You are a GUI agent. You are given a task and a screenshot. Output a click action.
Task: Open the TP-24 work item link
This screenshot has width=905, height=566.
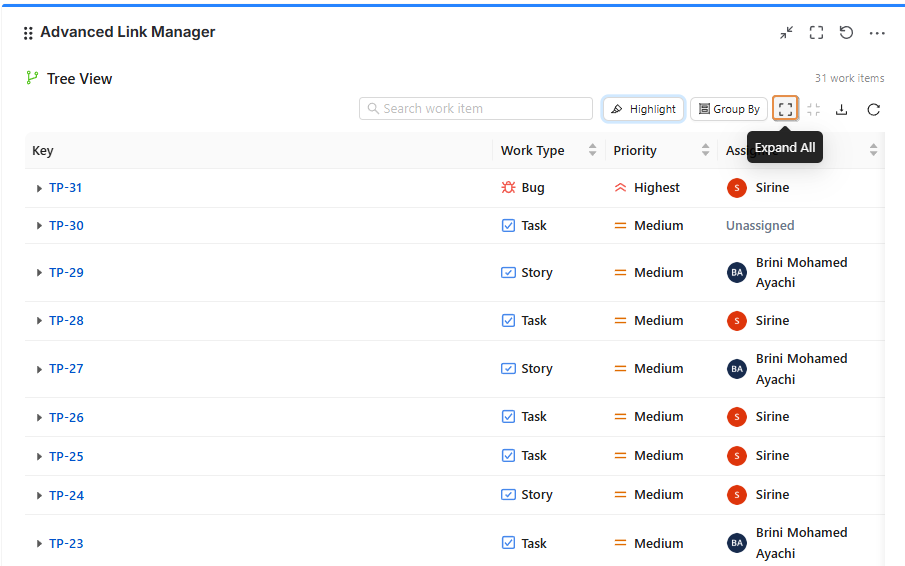click(66, 496)
